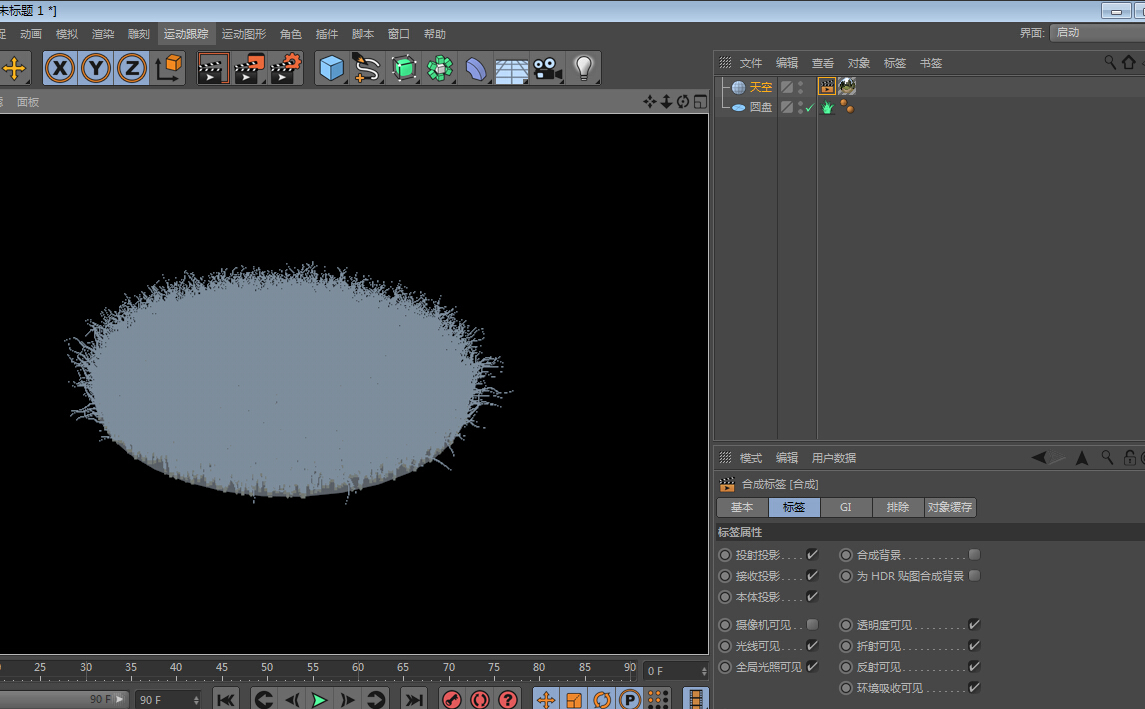Toggle the Y axis lock
The image size is (1145, 709).
(96, 69)
